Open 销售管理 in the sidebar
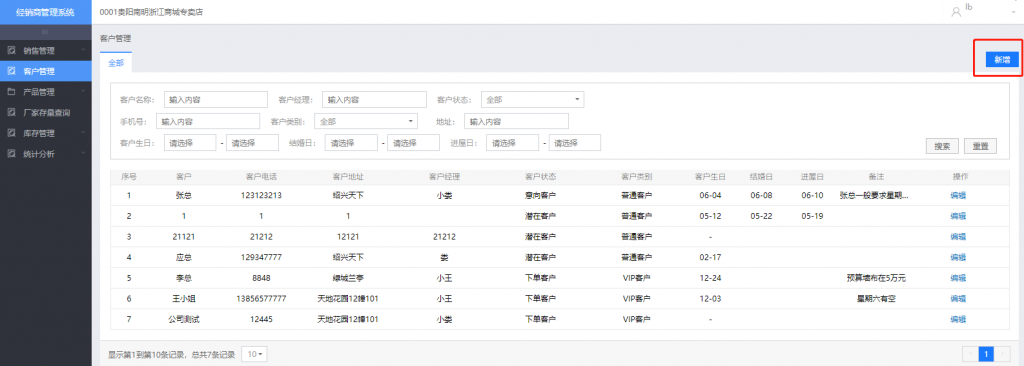The width and height of the screenshot is (1024, 366). (46, 50)
